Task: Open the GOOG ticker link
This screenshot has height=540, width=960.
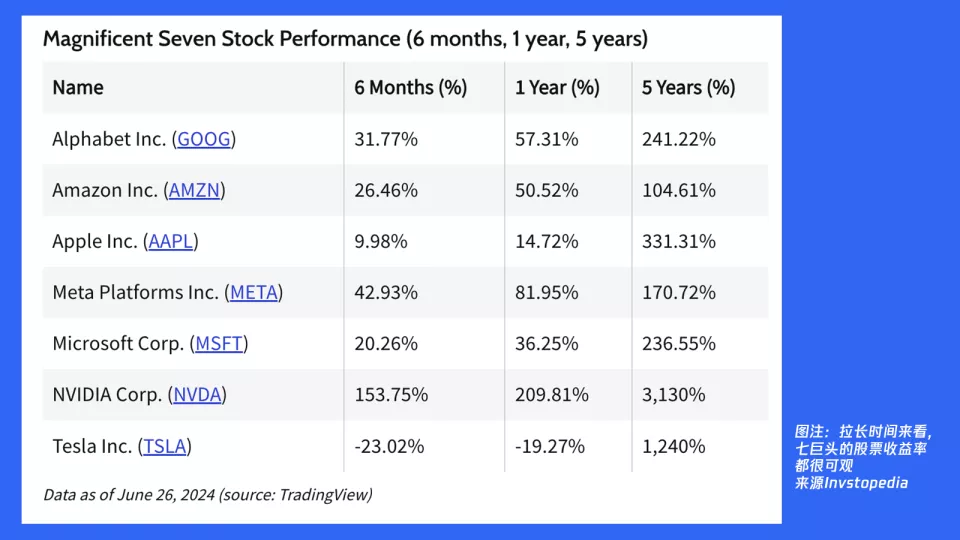Action: point(204,139)
